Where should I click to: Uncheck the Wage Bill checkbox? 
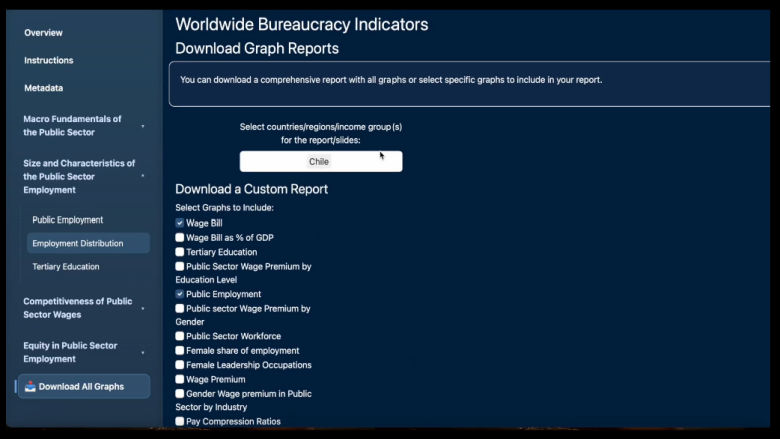click(x=180, y=223)
